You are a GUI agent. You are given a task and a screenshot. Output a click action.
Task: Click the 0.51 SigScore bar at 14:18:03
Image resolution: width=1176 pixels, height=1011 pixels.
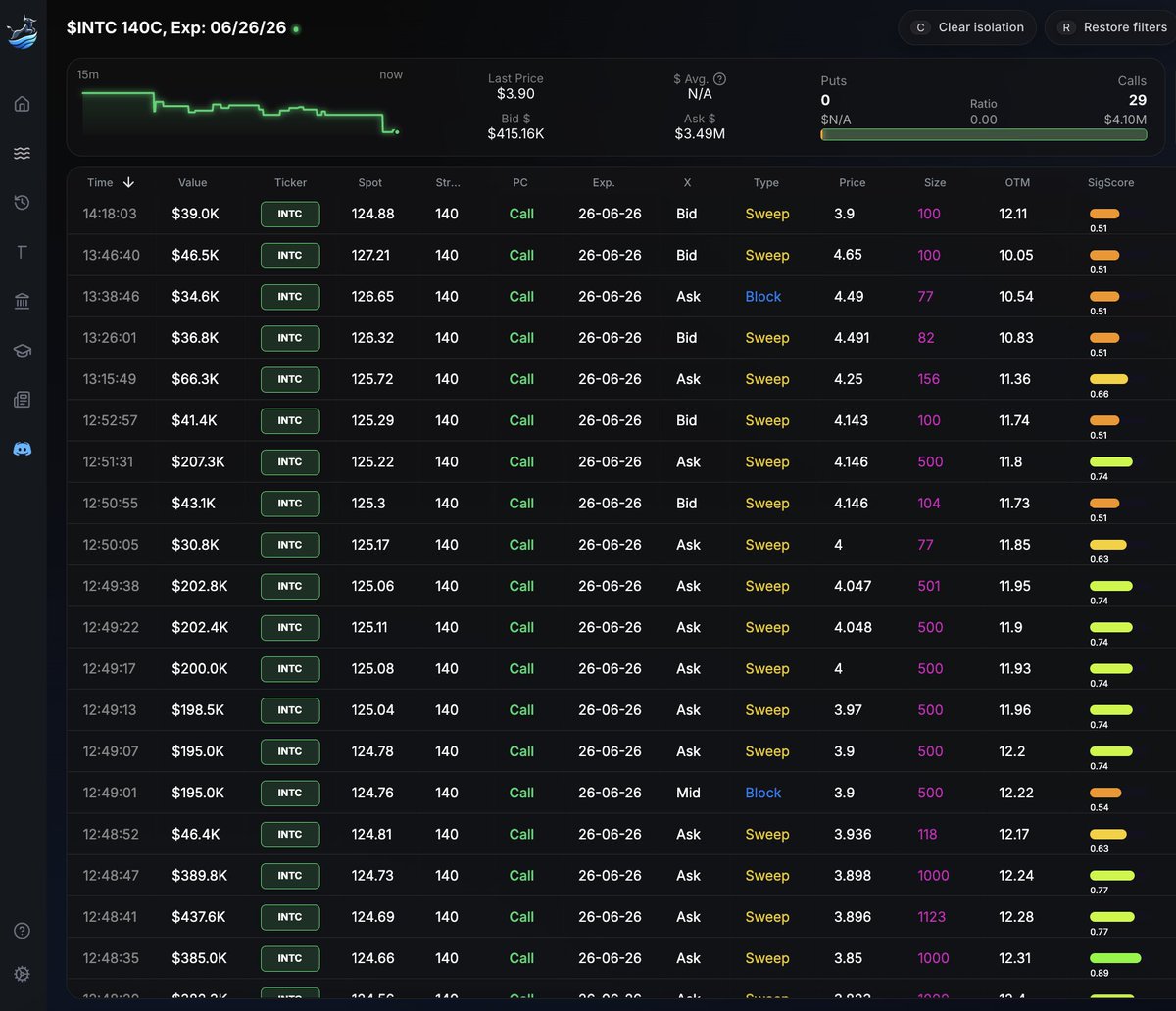click(1104, 213)
